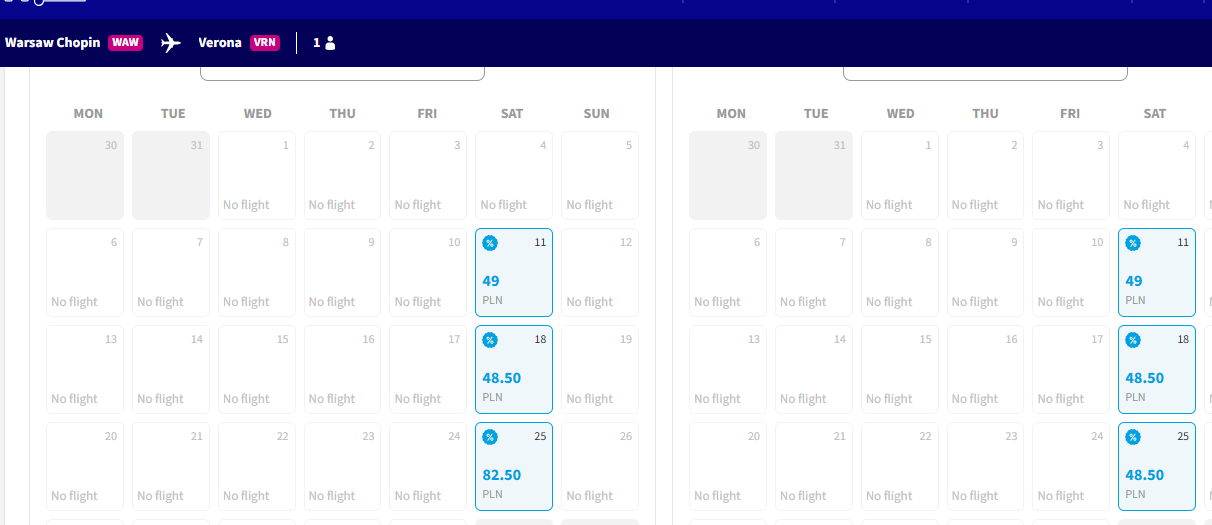Pick right calendar 49 PLN fare price
The width and height of the screenshot is (1212, 525).
(1134, 281)
